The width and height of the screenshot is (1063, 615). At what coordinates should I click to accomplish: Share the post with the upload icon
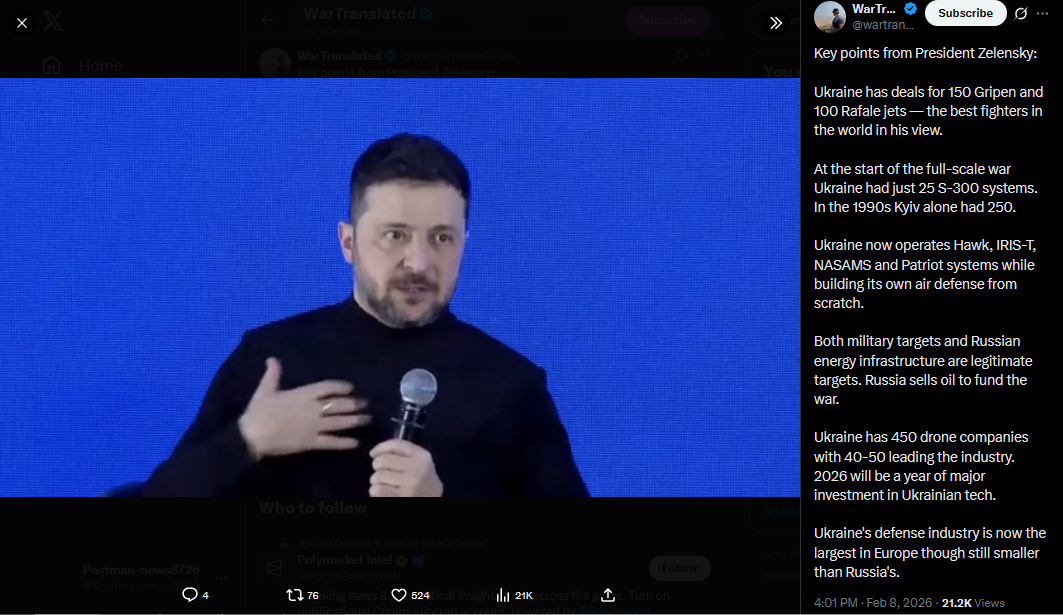(x=608, y=595)
